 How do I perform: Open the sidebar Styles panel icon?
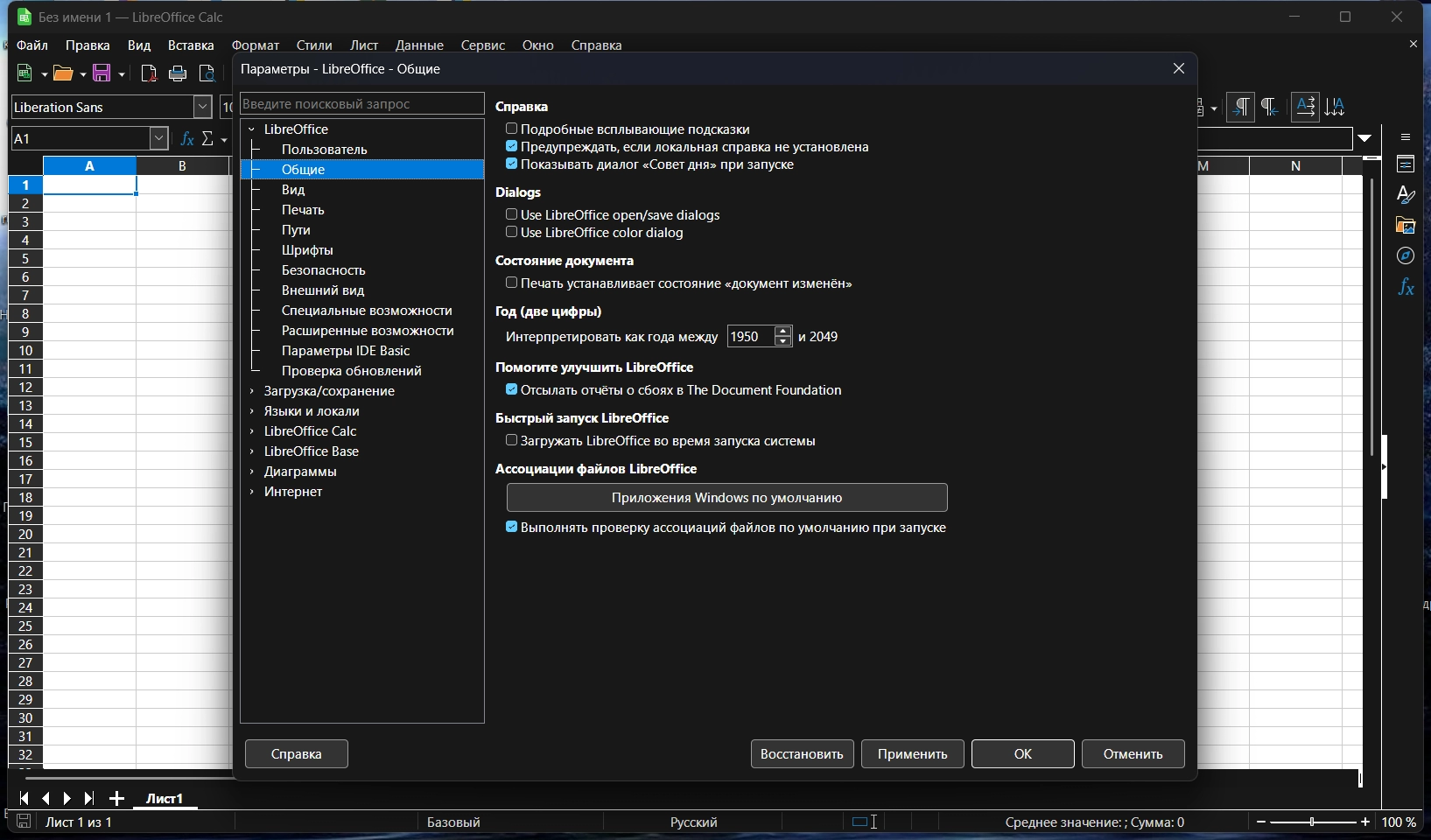coord(1406,195)
